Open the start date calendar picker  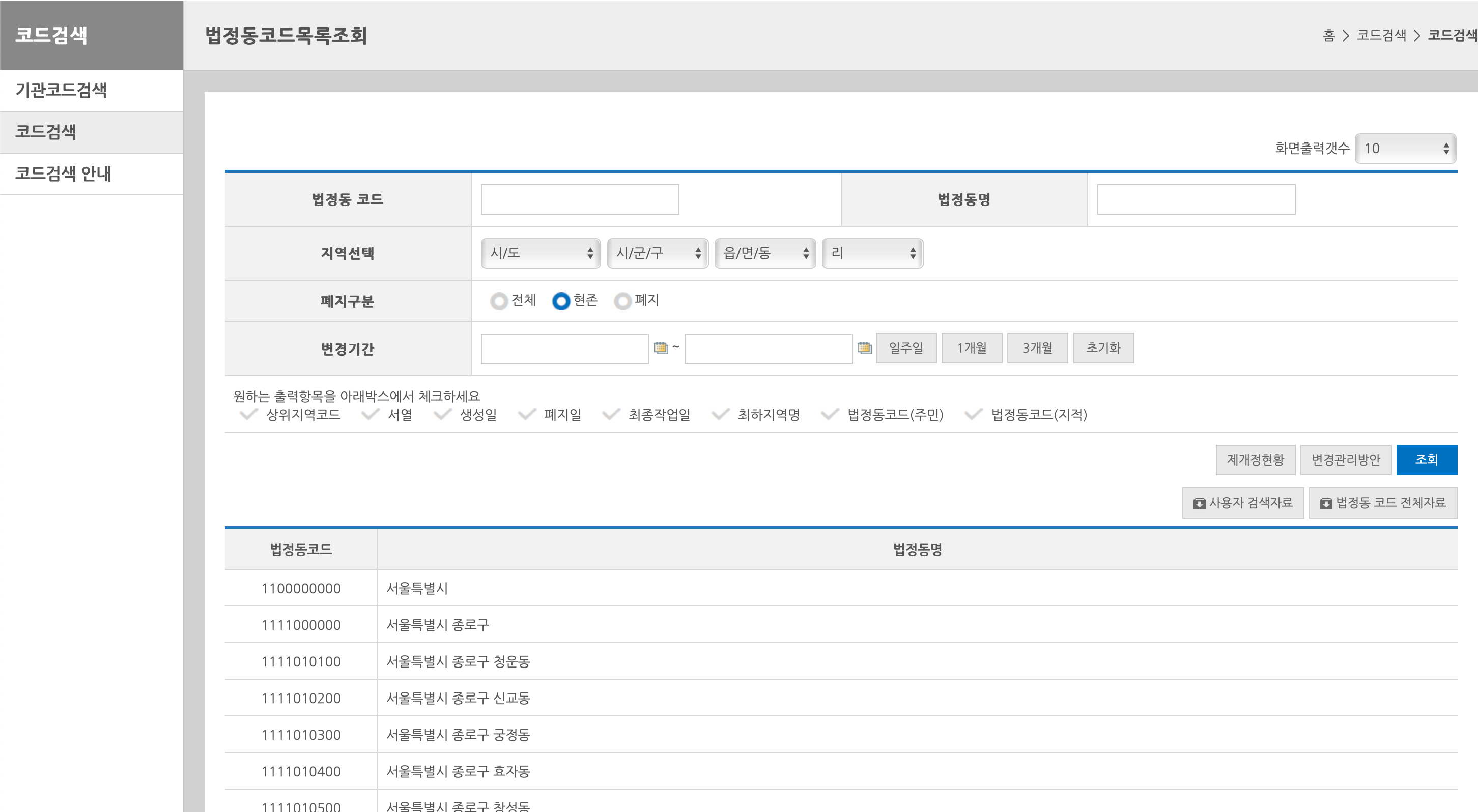661,347
